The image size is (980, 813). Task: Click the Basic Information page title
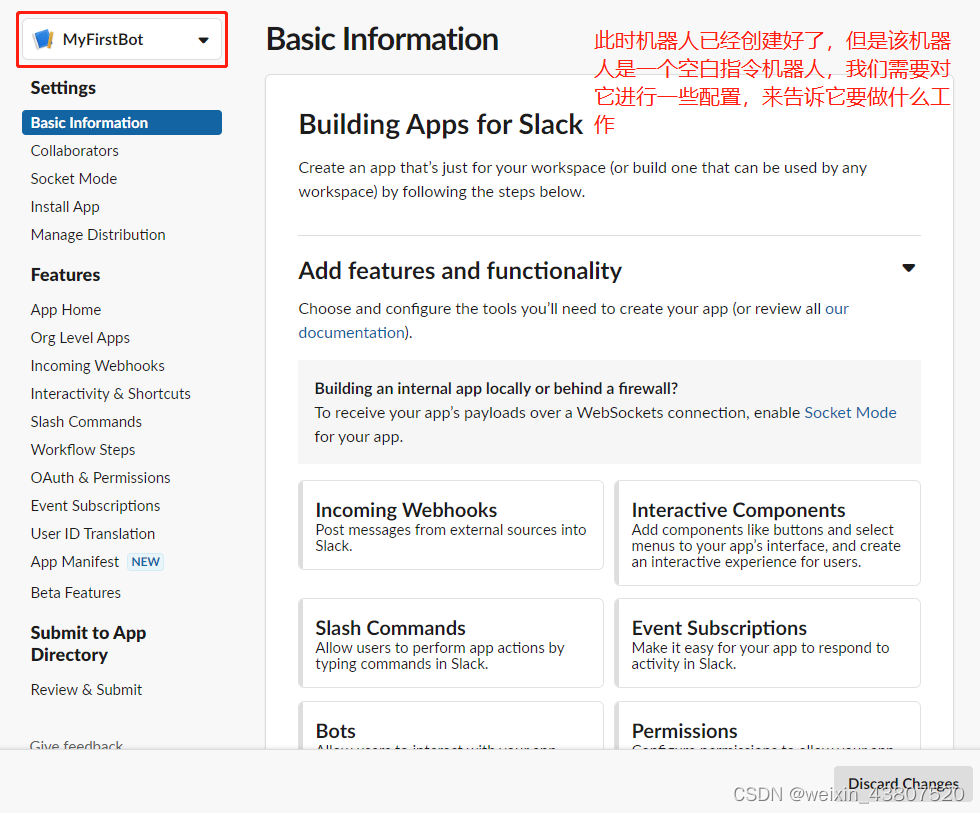coord(382,39)
